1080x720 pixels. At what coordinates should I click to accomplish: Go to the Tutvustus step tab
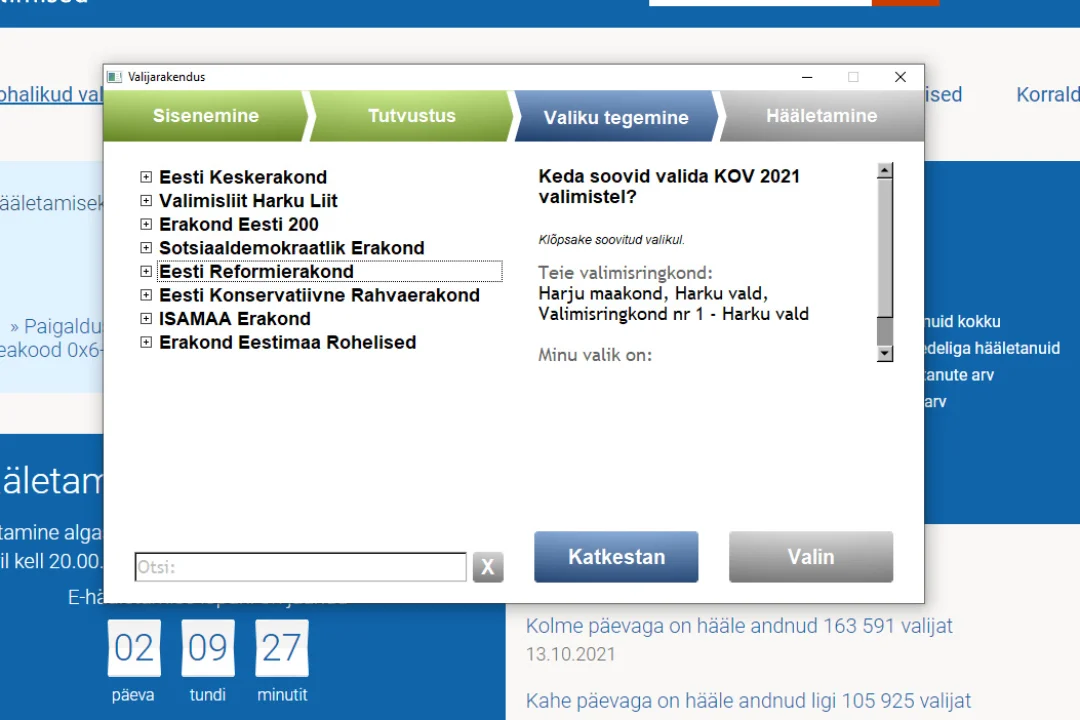[x=412, y=116]
